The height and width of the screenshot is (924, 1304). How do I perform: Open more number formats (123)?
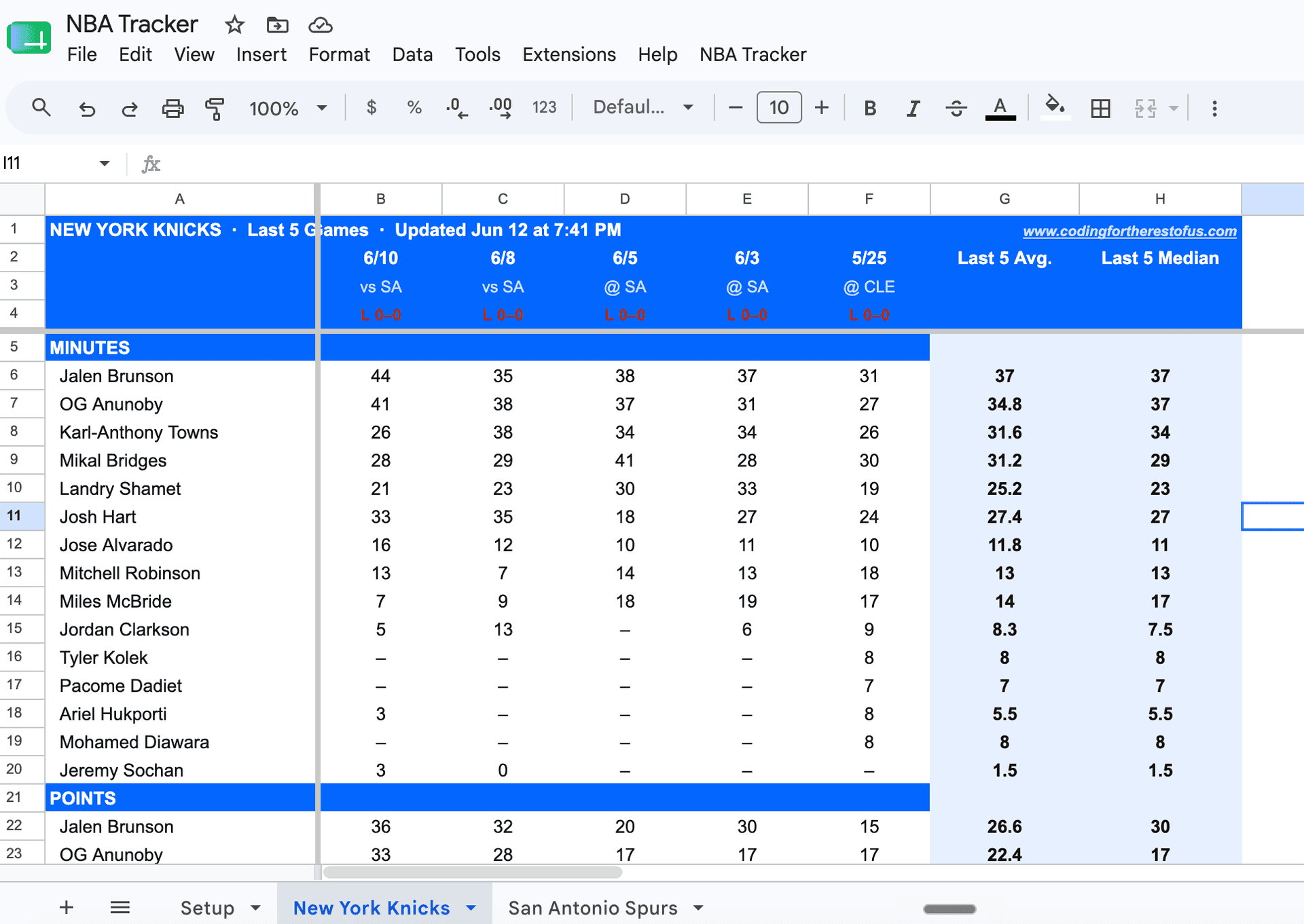point(544,107)
